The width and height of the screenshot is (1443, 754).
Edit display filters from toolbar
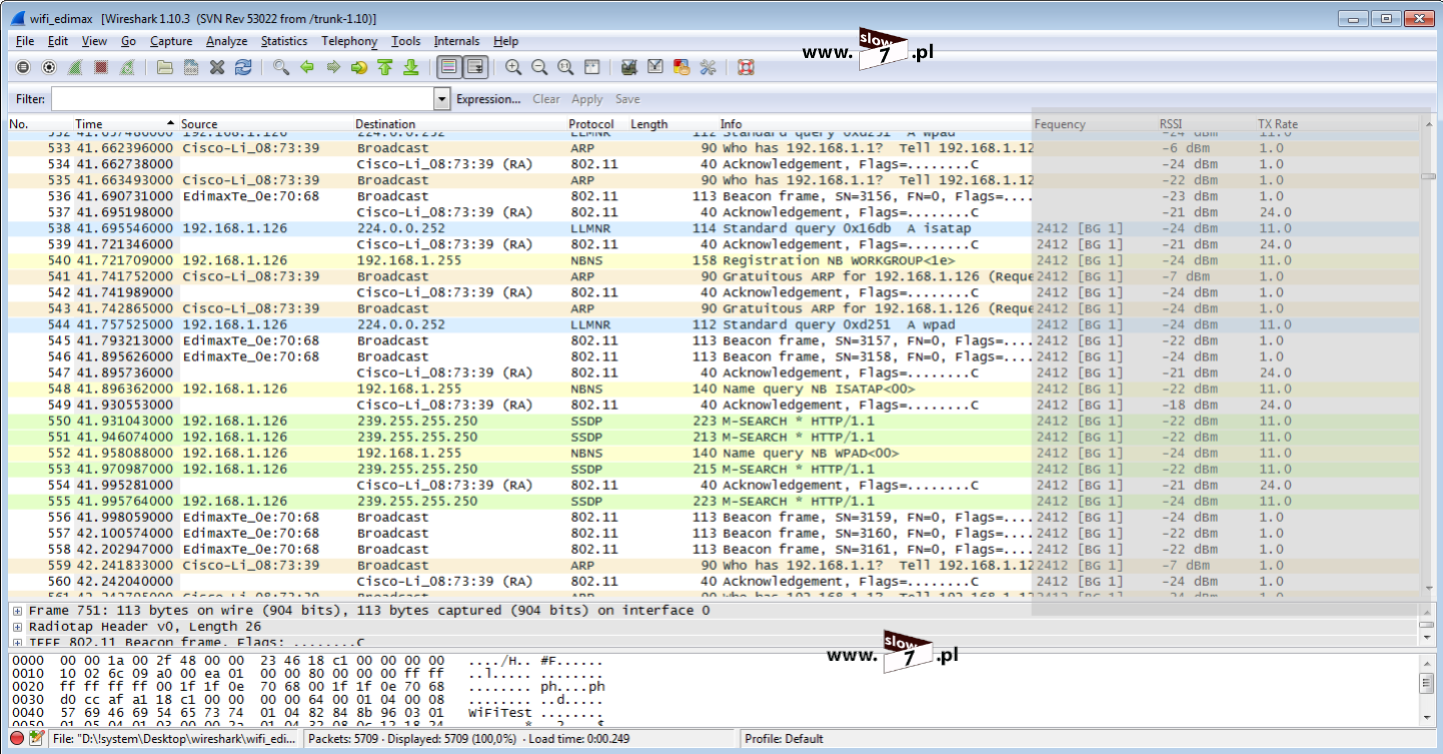click(655, 67)
